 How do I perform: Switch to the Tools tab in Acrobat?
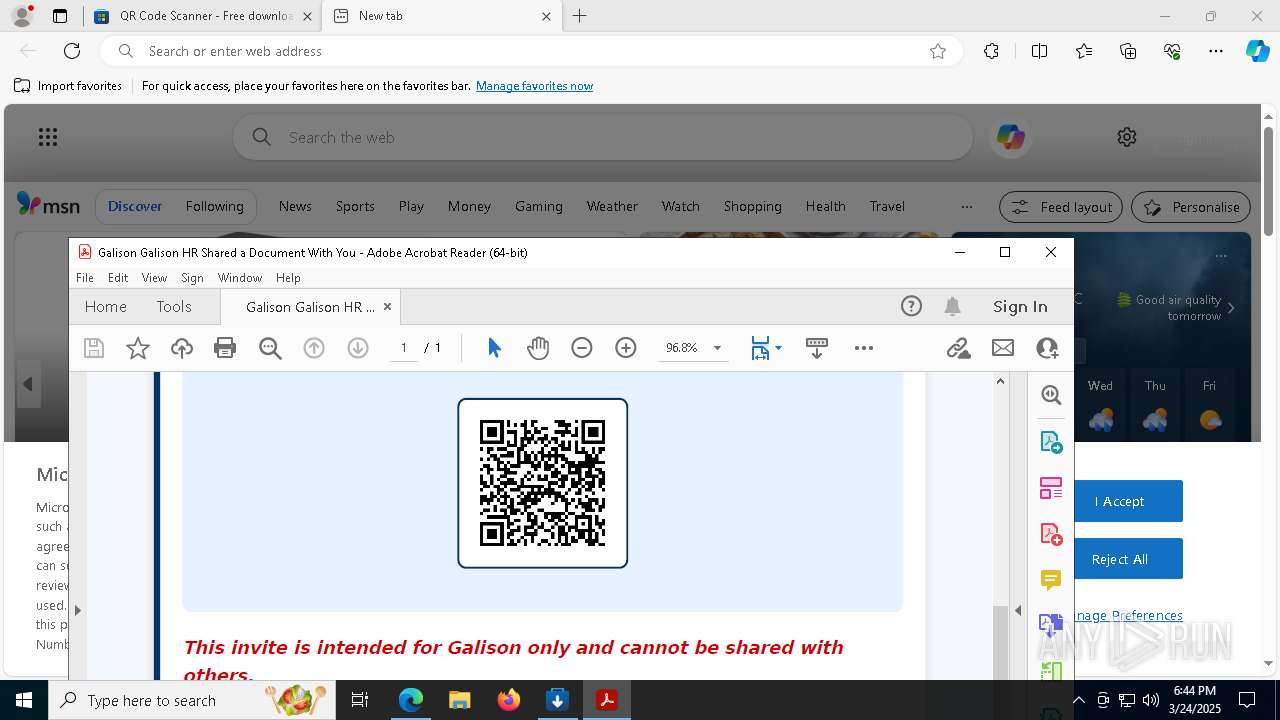pos(174,307)
